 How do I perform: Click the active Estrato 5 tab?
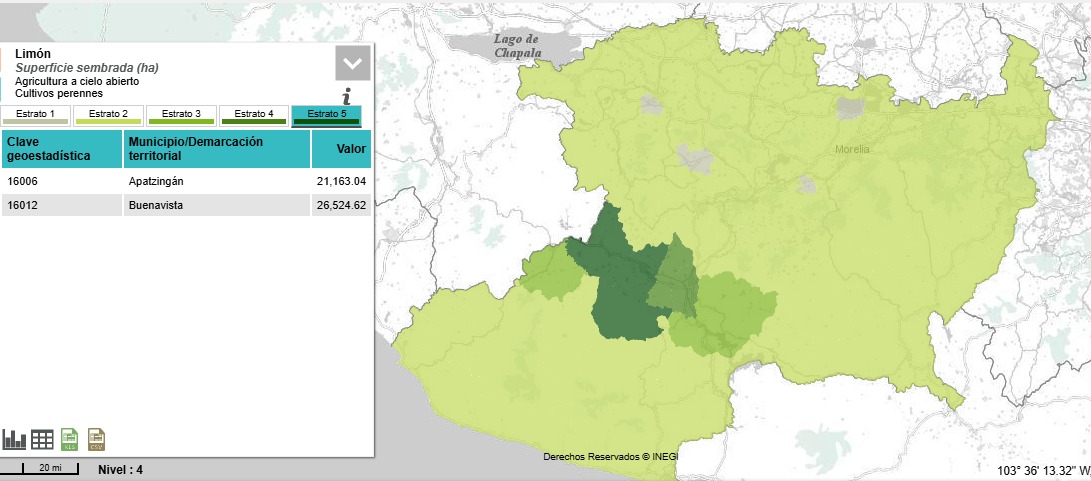click(326, 115)
